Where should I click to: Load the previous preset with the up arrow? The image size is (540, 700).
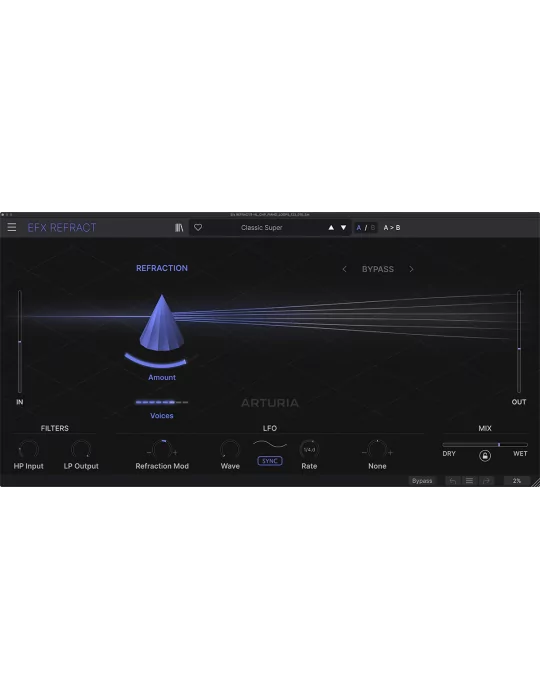click(x=331, y=228)
